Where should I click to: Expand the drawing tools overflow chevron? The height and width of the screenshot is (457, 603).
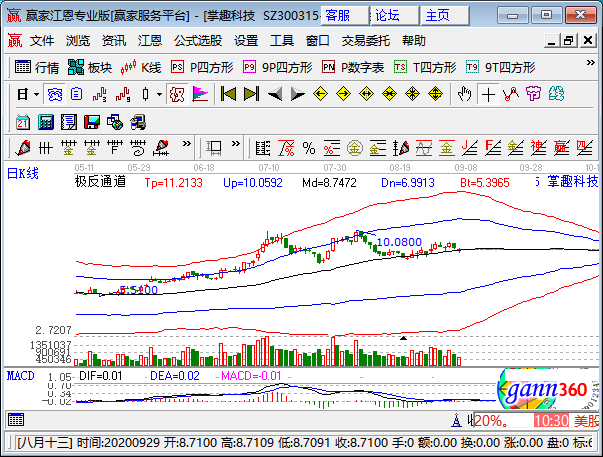(x=187, y=144)
